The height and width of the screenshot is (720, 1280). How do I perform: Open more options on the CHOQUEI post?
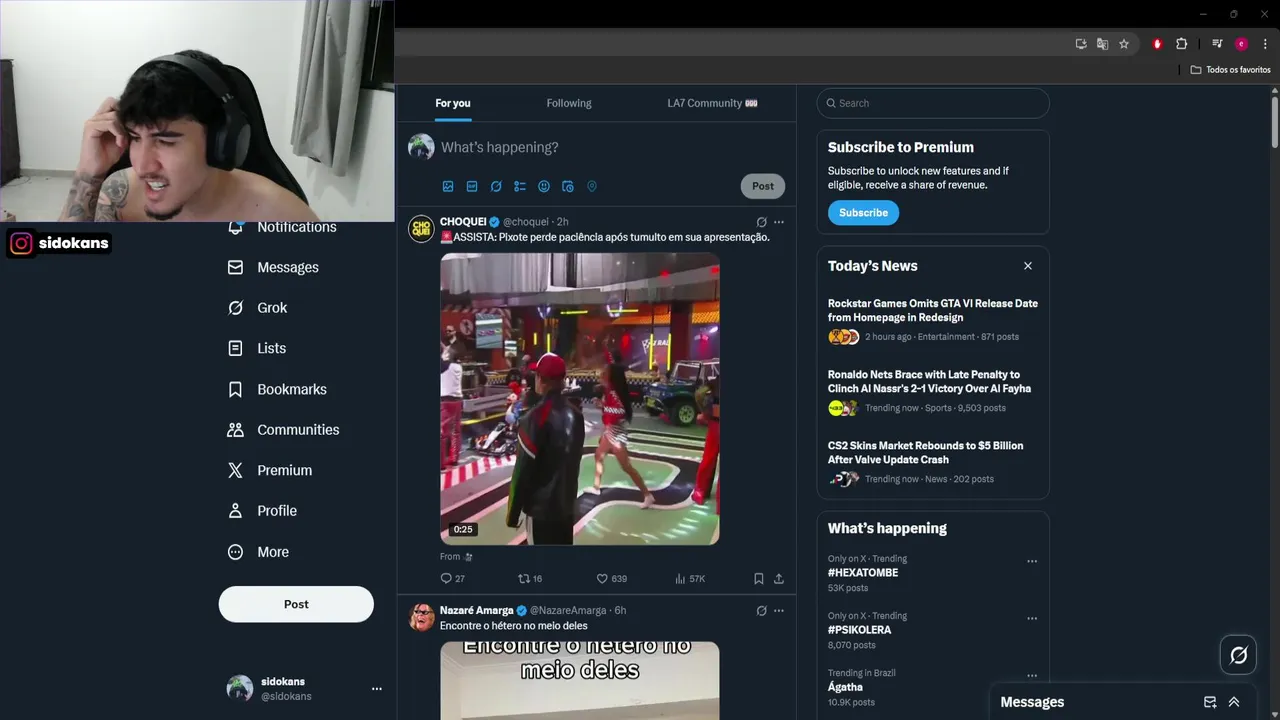(779, 222)
